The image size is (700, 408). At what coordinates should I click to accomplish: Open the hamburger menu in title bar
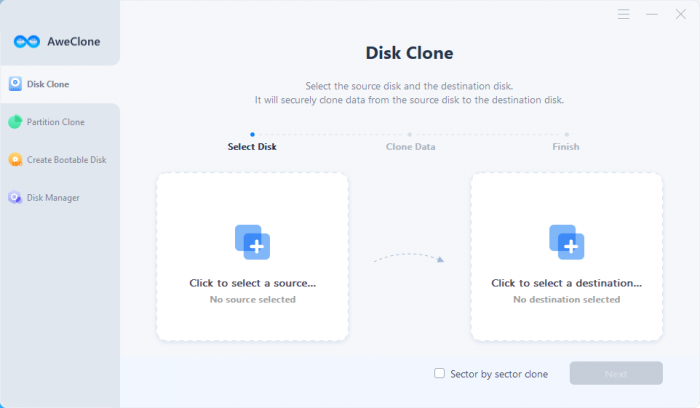(624, 14)
